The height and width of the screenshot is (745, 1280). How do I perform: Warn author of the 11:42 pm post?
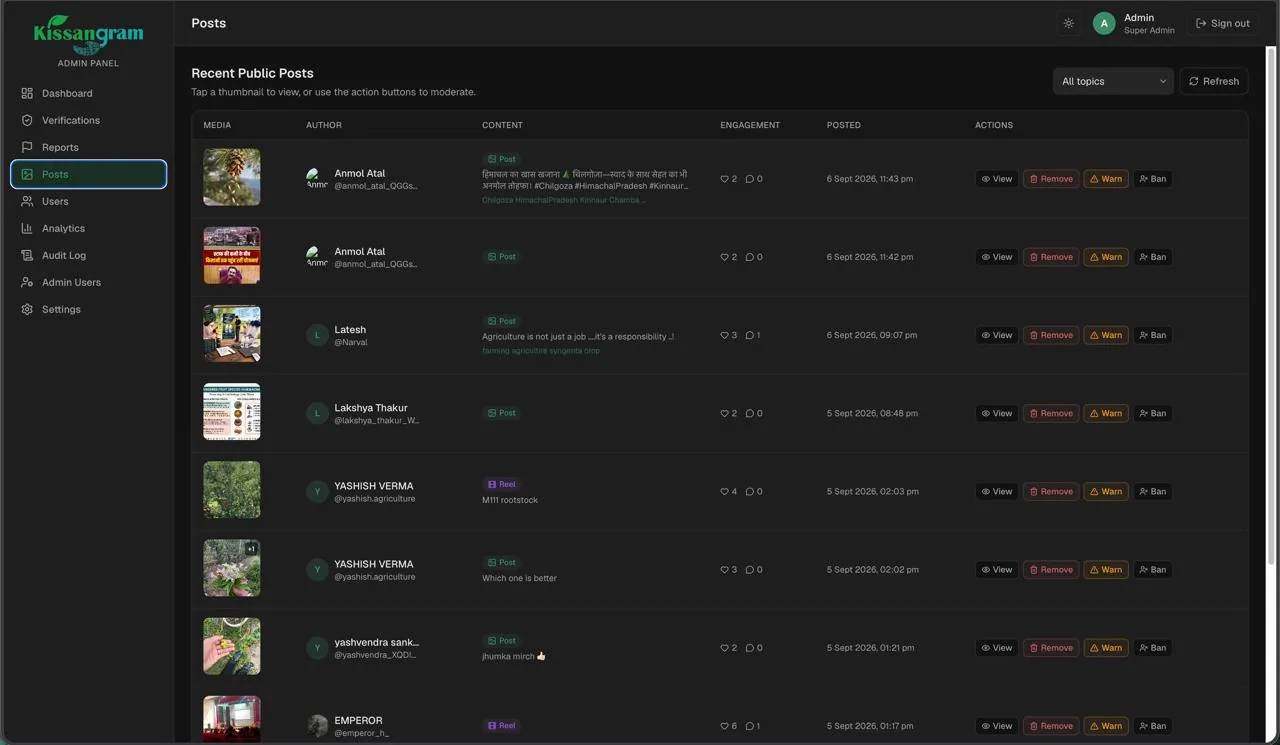[x=1106, y=257]
